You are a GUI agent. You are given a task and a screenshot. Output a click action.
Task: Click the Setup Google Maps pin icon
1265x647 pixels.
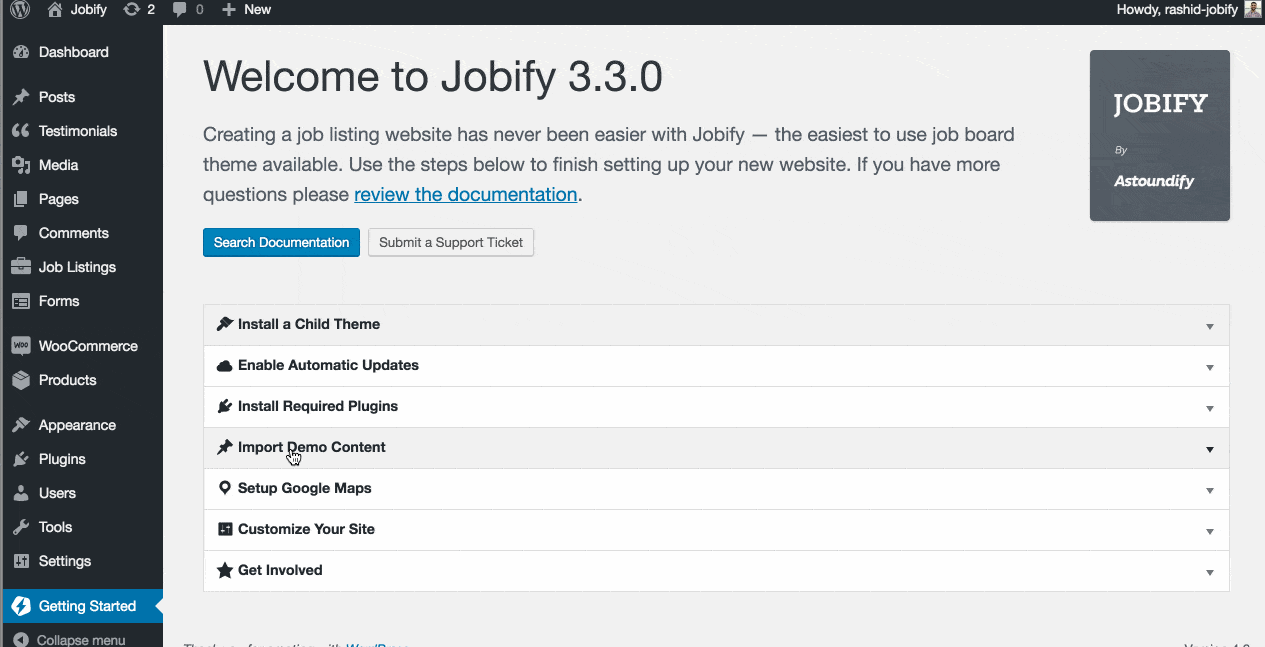[x=225, y=488]
